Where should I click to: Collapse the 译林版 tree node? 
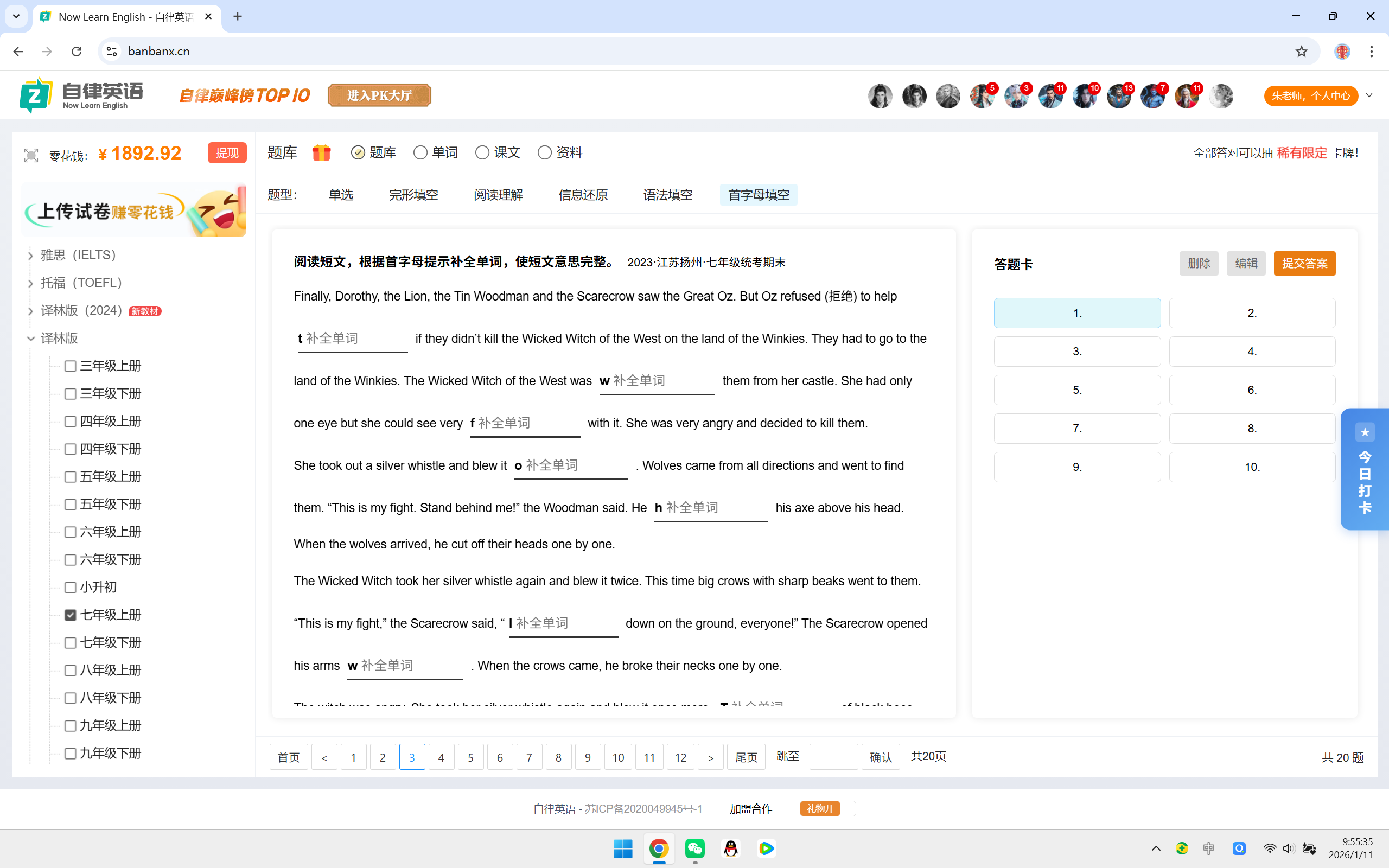tap(30, 339)
